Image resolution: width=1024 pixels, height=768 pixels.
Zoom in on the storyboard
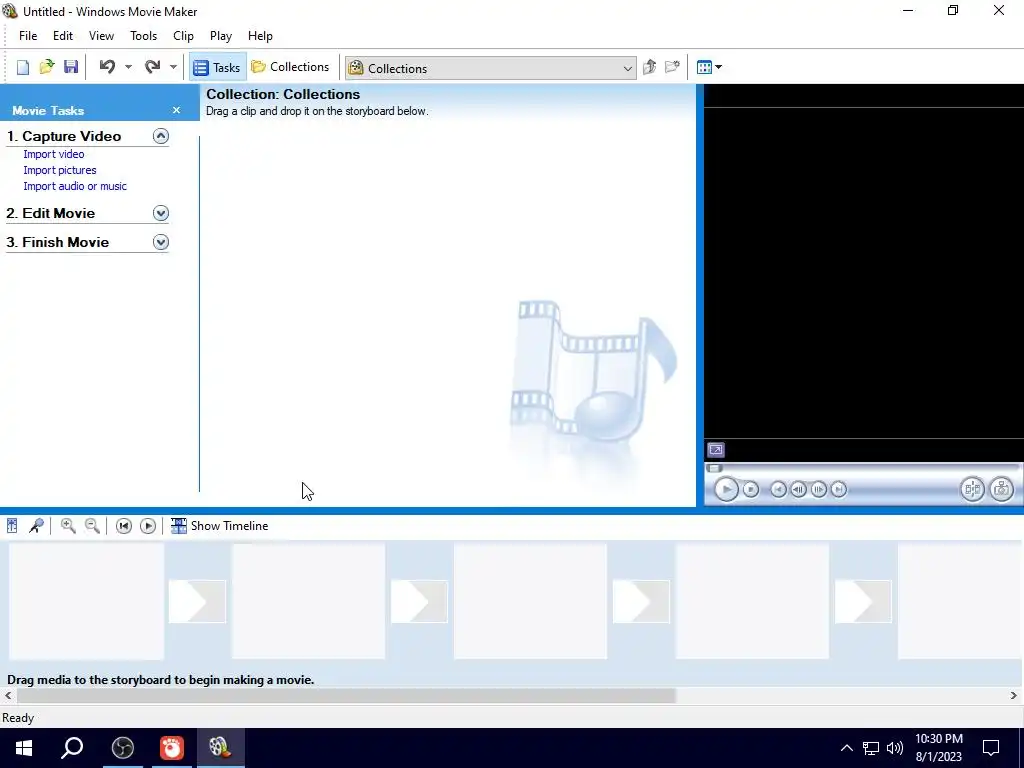68,526
